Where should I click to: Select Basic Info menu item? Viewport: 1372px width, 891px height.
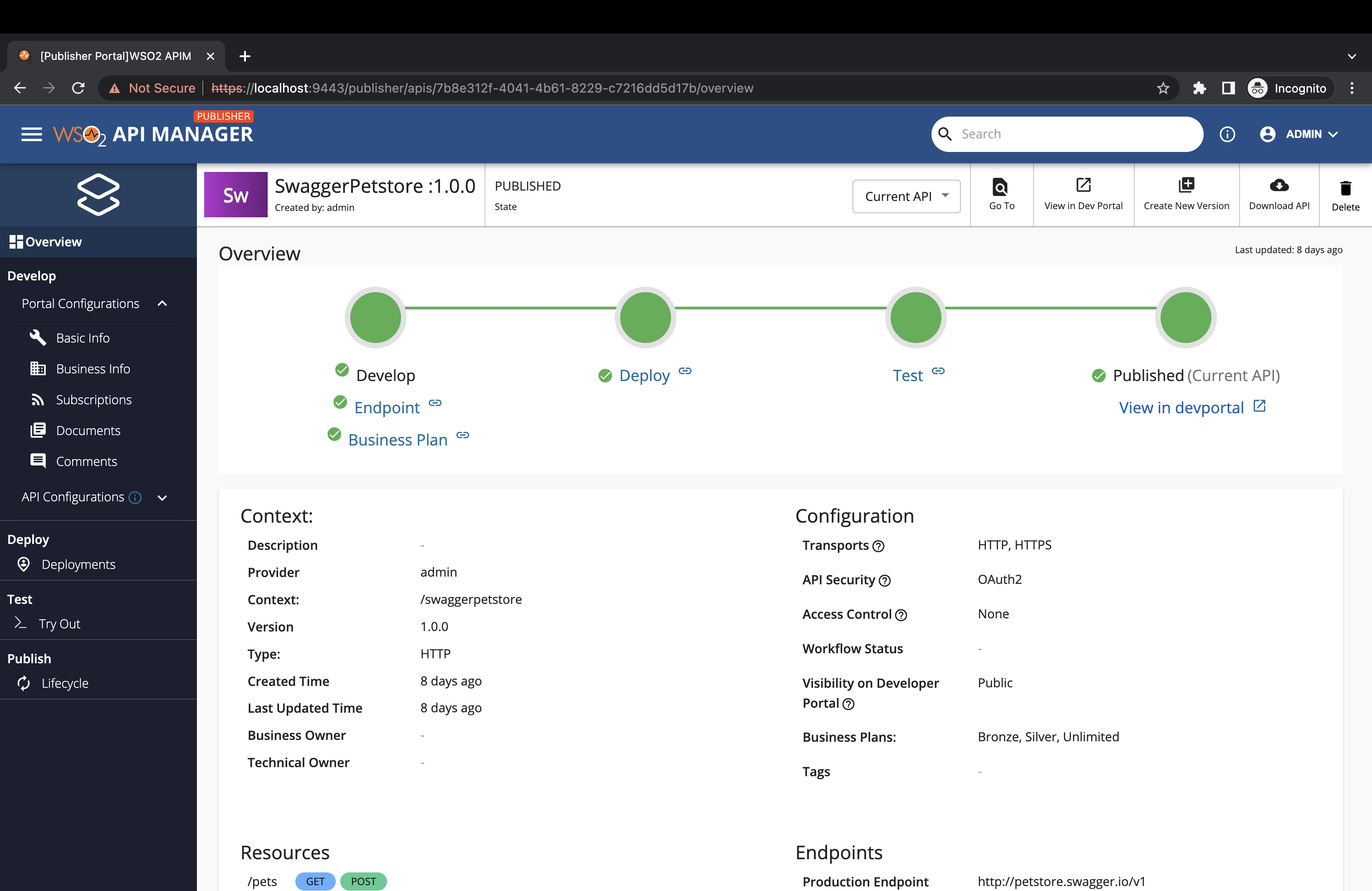[x=83, y=338]
